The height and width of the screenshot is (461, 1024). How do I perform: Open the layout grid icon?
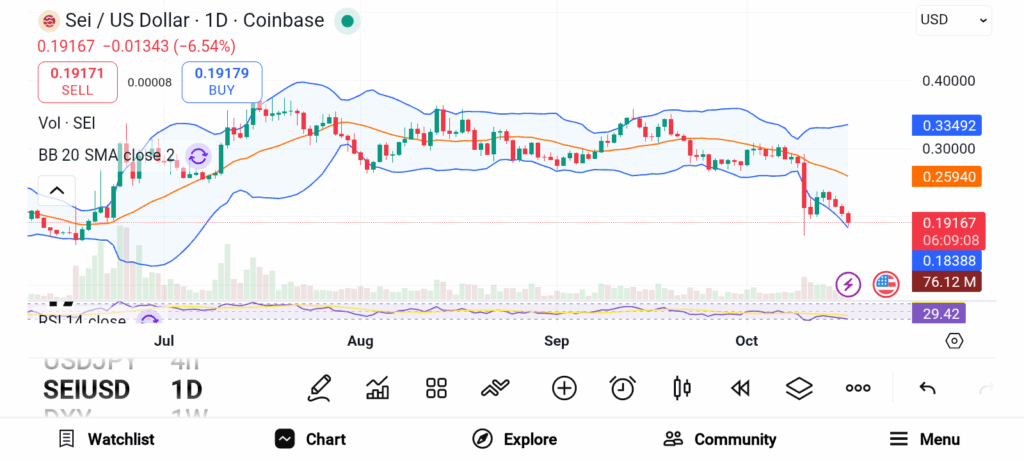click(x=436, y=388)
